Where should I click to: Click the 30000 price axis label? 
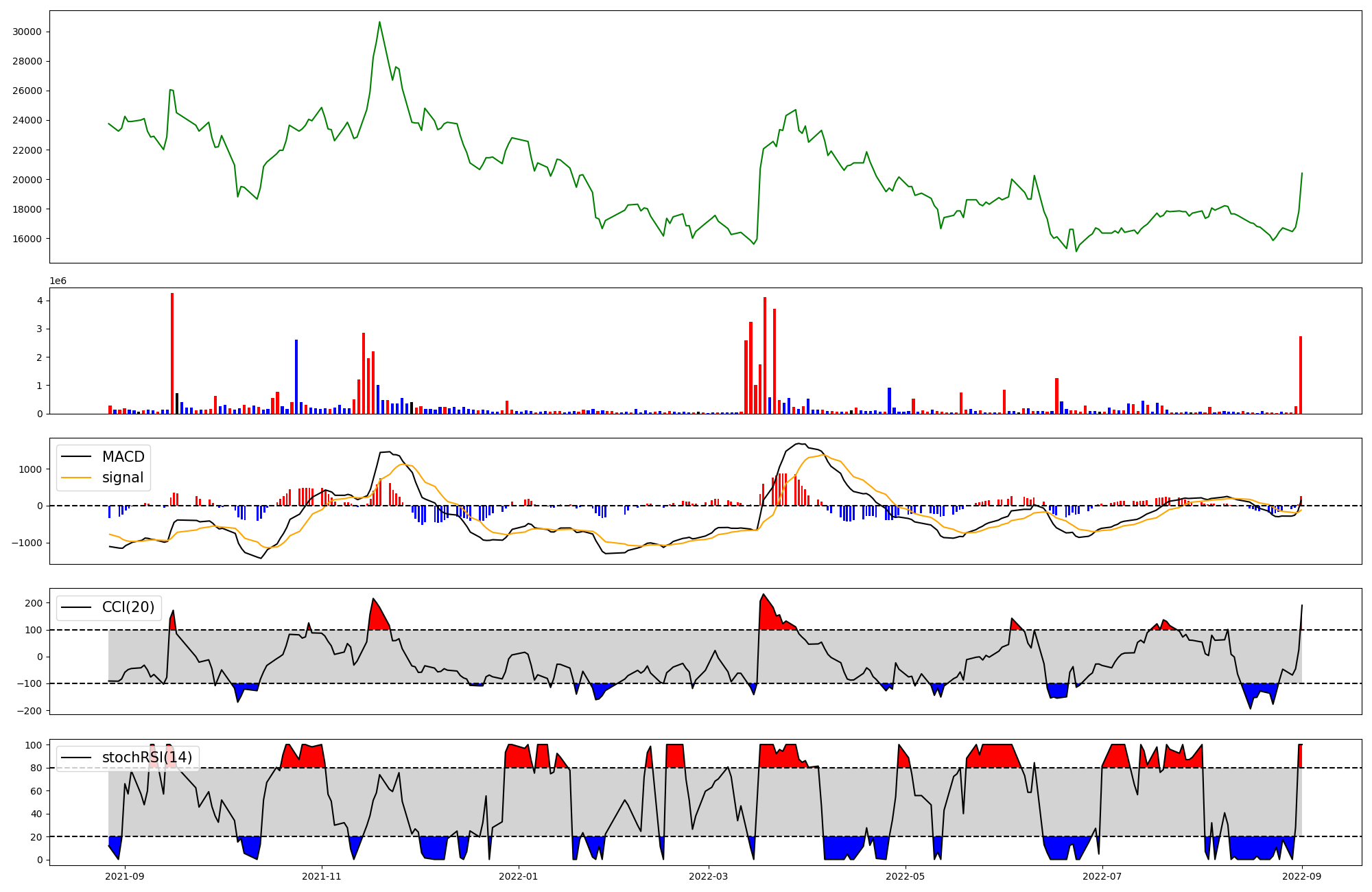[x=27, y=32]
